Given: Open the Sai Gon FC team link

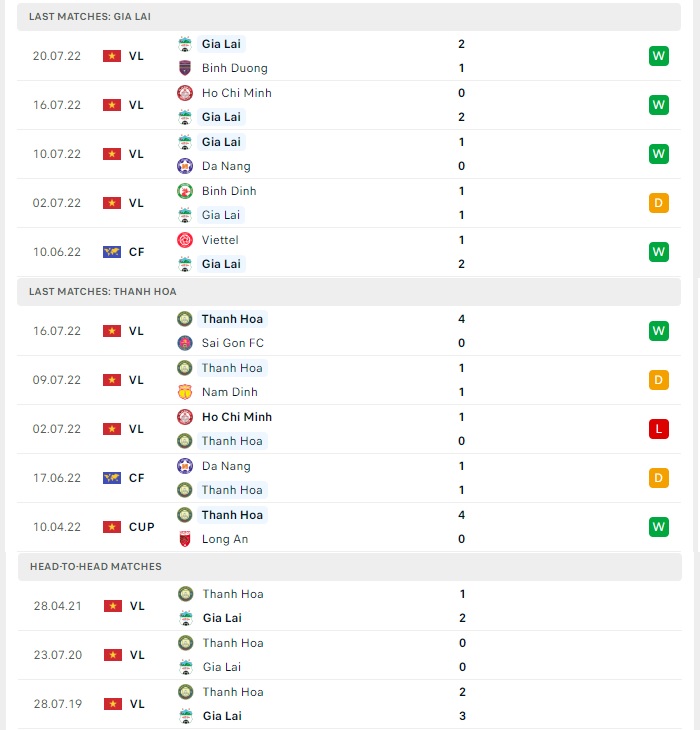Looking at the screenshot, I should pyautogui.click(x=233, y=343).
